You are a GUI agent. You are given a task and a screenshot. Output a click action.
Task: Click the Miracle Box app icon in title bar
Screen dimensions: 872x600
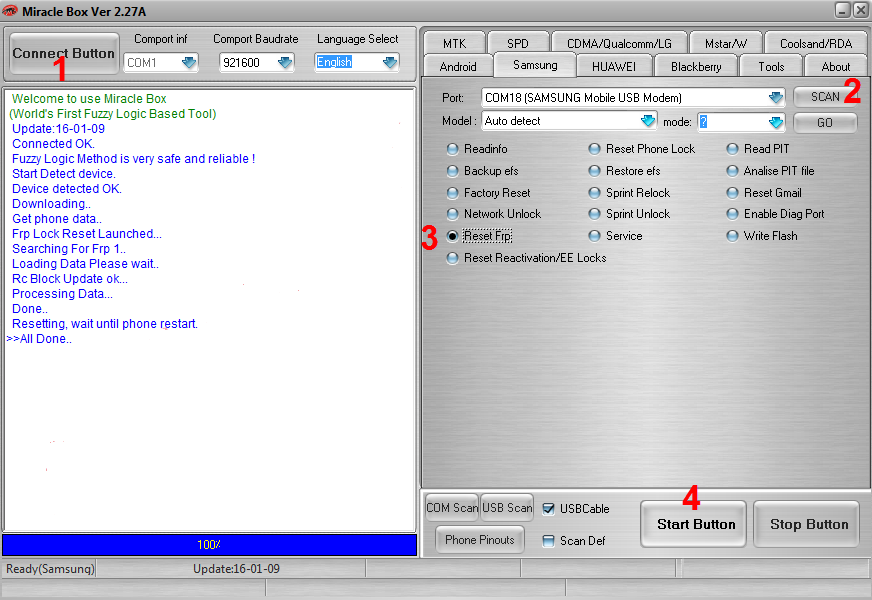[9, 11]
